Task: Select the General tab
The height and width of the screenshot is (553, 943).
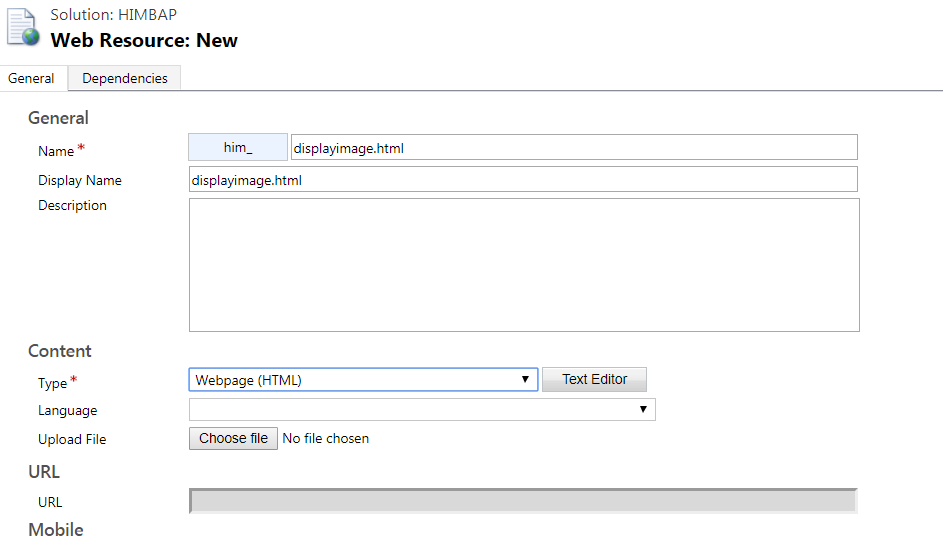Action: 31,79
